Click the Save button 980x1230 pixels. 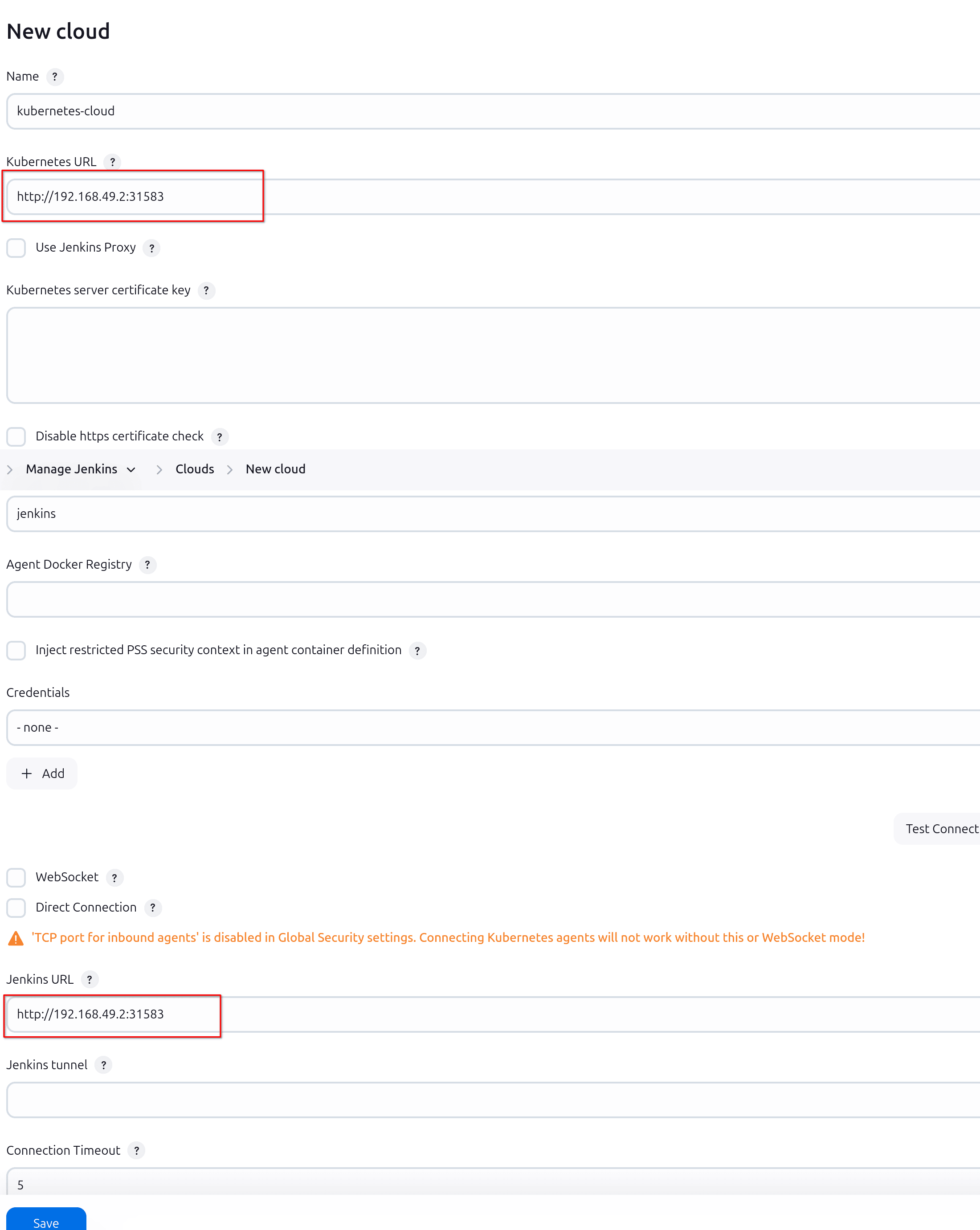(x=46, y=1222)
